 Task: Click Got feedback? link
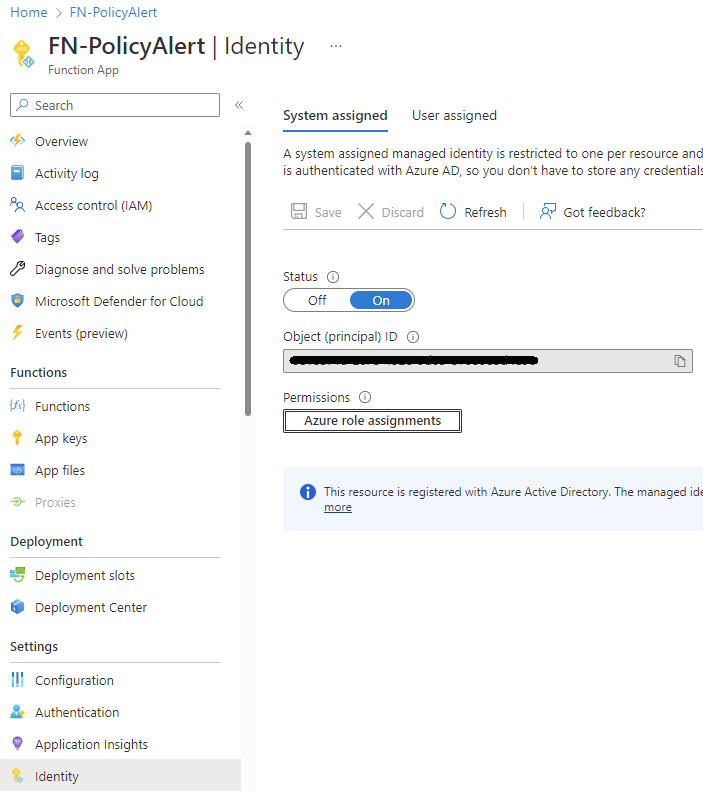(592, 212)
